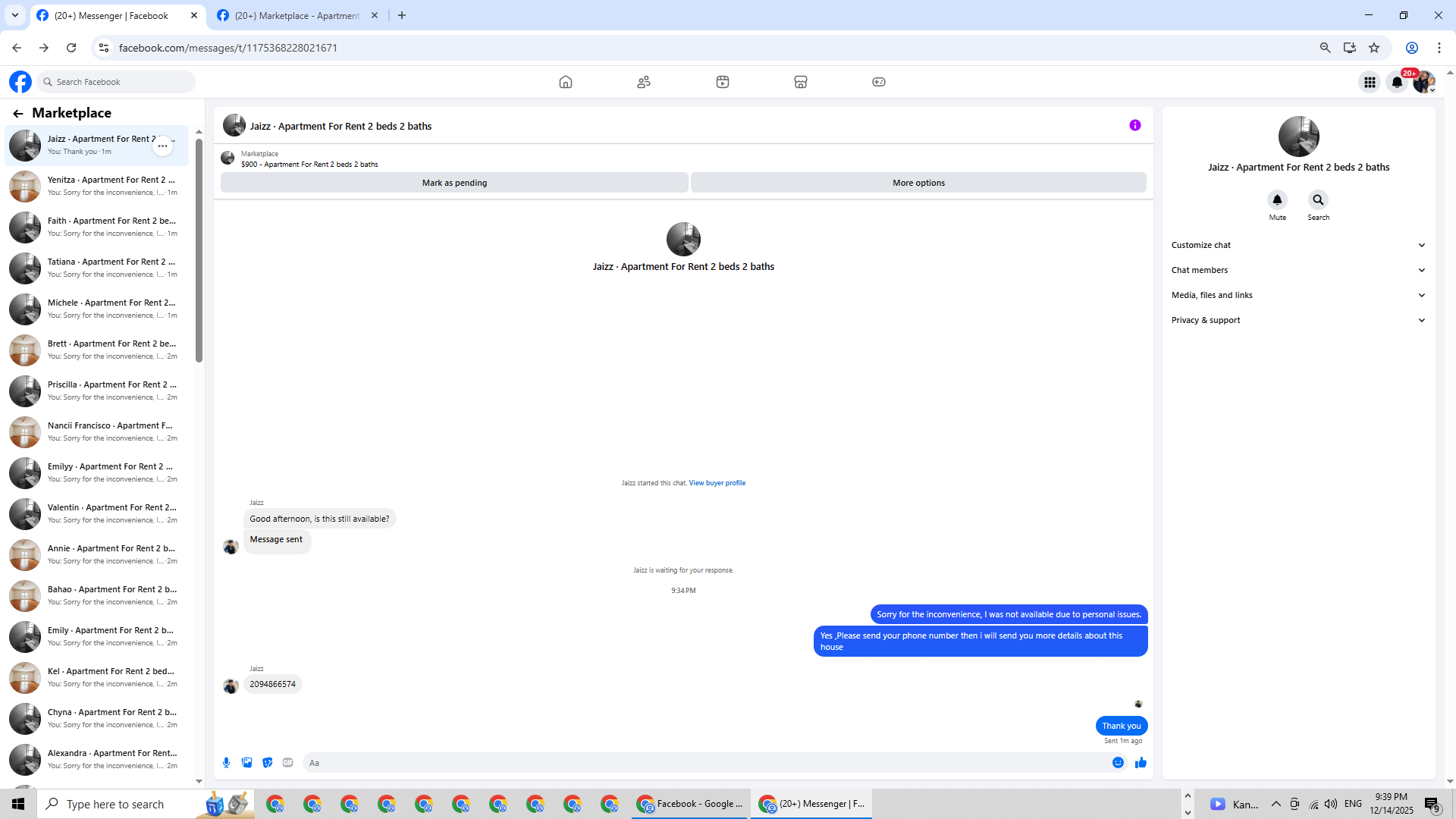Open the emoji picker in composer
The width and height of the screenshot is (1456, 819).
point(1118,763)
